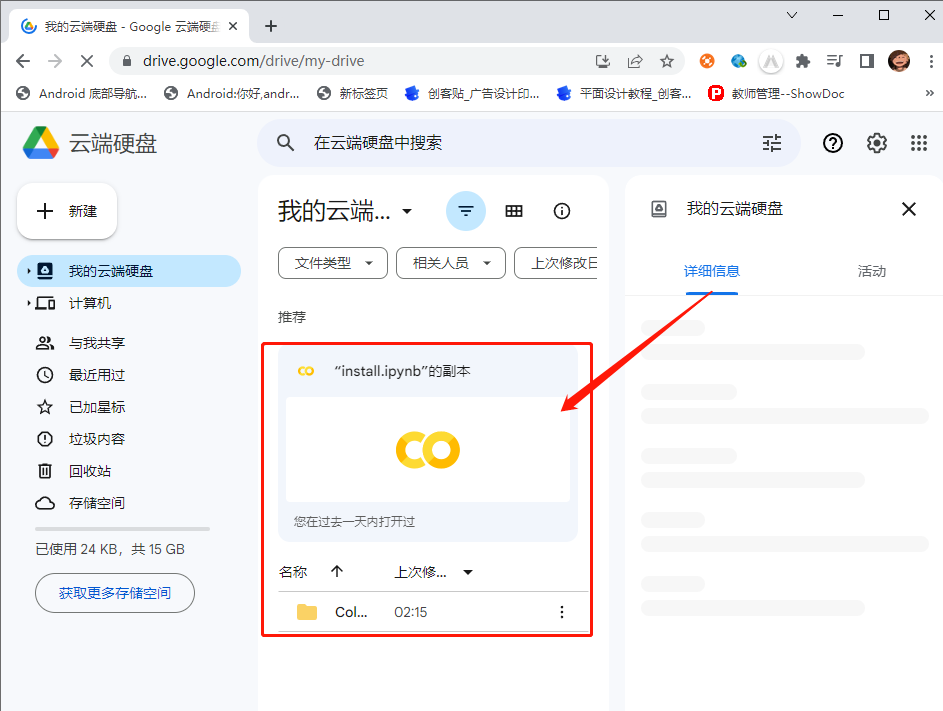Open more actions for Col... folder
Viewport: 943px width, 711px height.
click(x=561, y=612)
